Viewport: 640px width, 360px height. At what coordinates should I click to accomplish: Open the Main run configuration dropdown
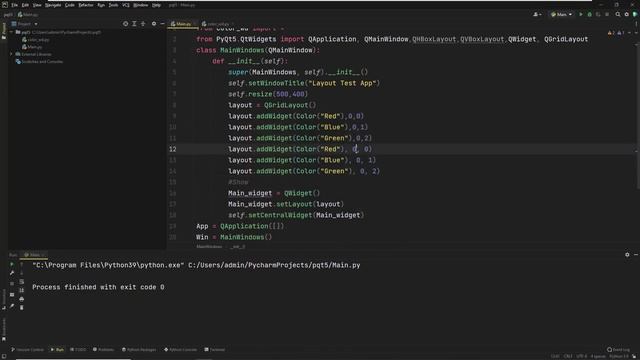[x=561, y=14]
